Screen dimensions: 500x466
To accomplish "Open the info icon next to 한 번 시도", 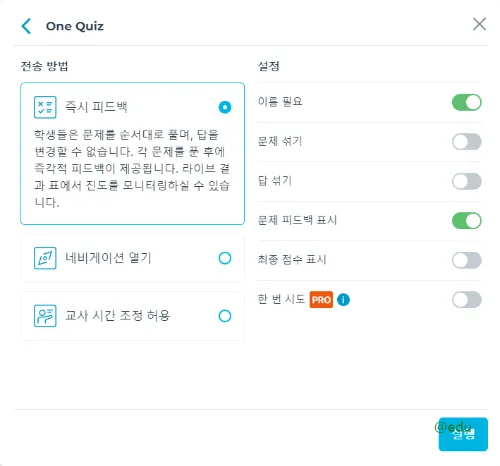I will [343, 299].
